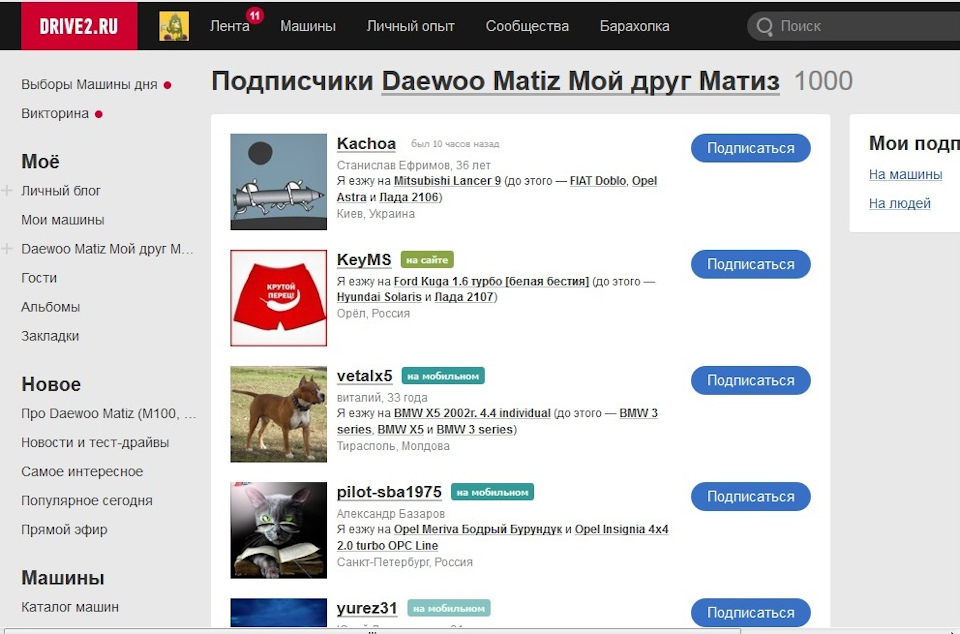Open Выборы Машины дня link
The height and width of the screenshot is (634, 960).
pos(89,84)
